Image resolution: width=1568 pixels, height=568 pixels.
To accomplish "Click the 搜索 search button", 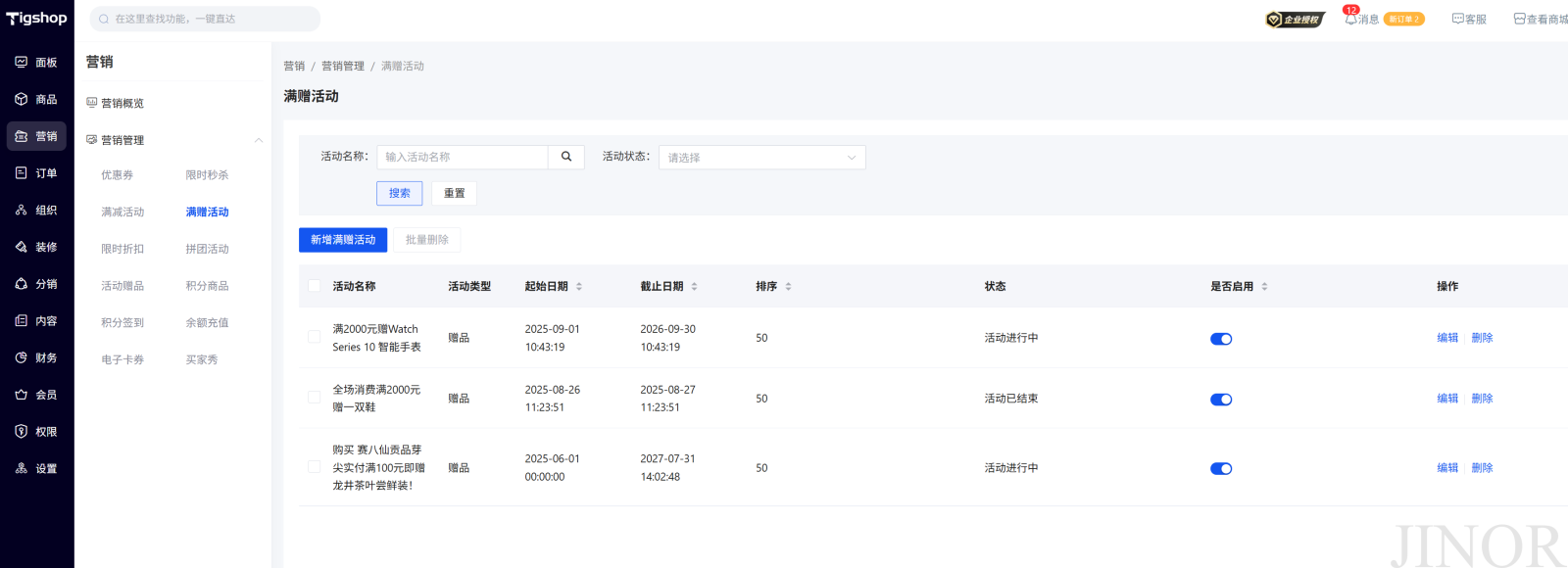I will (x=400, y=193).
